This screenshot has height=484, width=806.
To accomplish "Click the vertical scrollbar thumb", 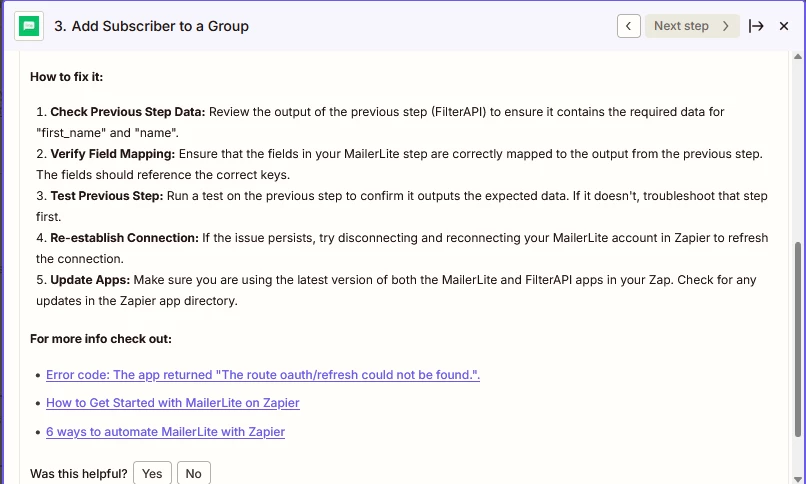I will (x=797, y=339).
